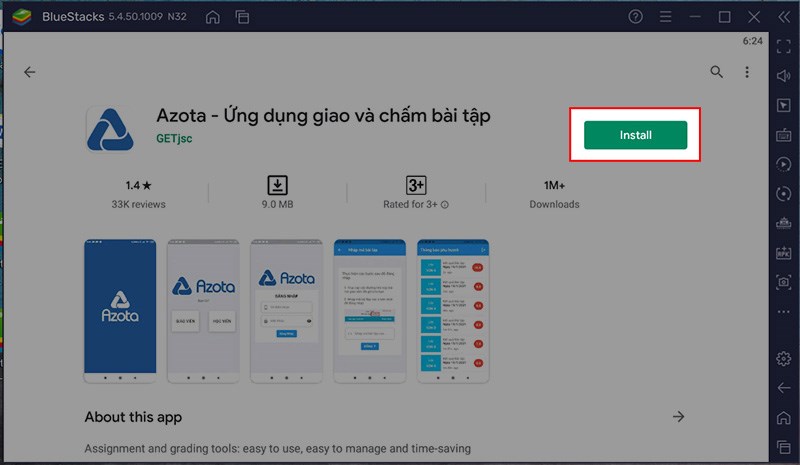
Task: Open the notification list screenshot thumbnail
Action: point(453,311)
